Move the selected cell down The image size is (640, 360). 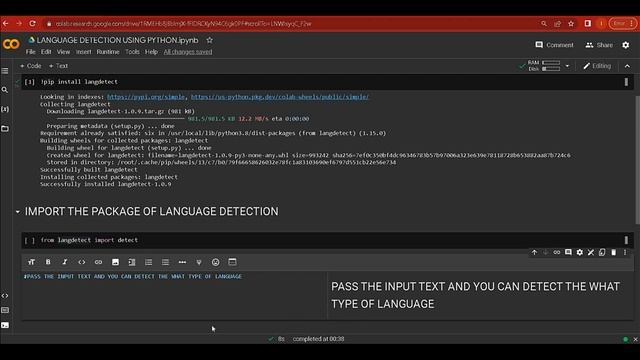coord(545,253)
